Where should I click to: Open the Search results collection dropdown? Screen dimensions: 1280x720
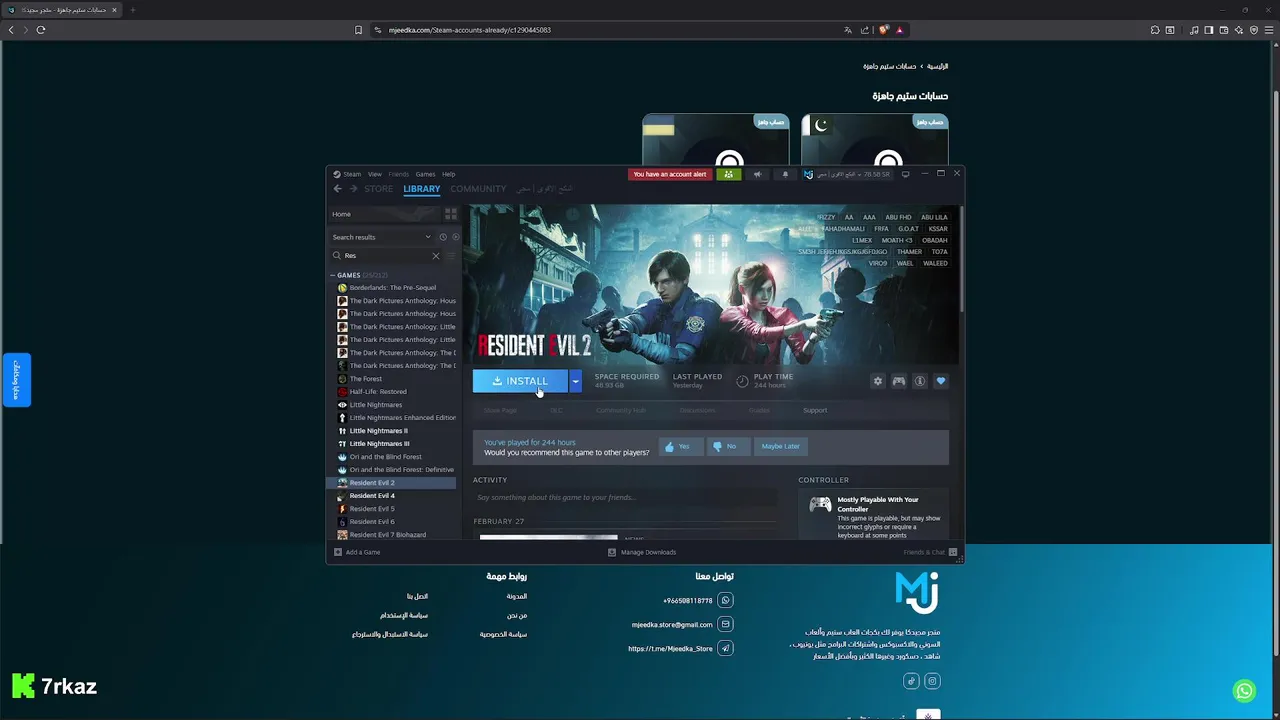coord(382,237)
